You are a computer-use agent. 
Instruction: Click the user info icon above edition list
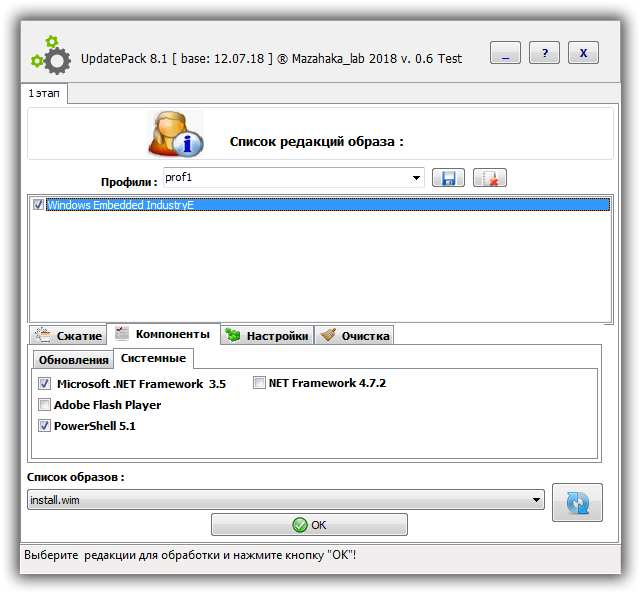click(176, 134)
